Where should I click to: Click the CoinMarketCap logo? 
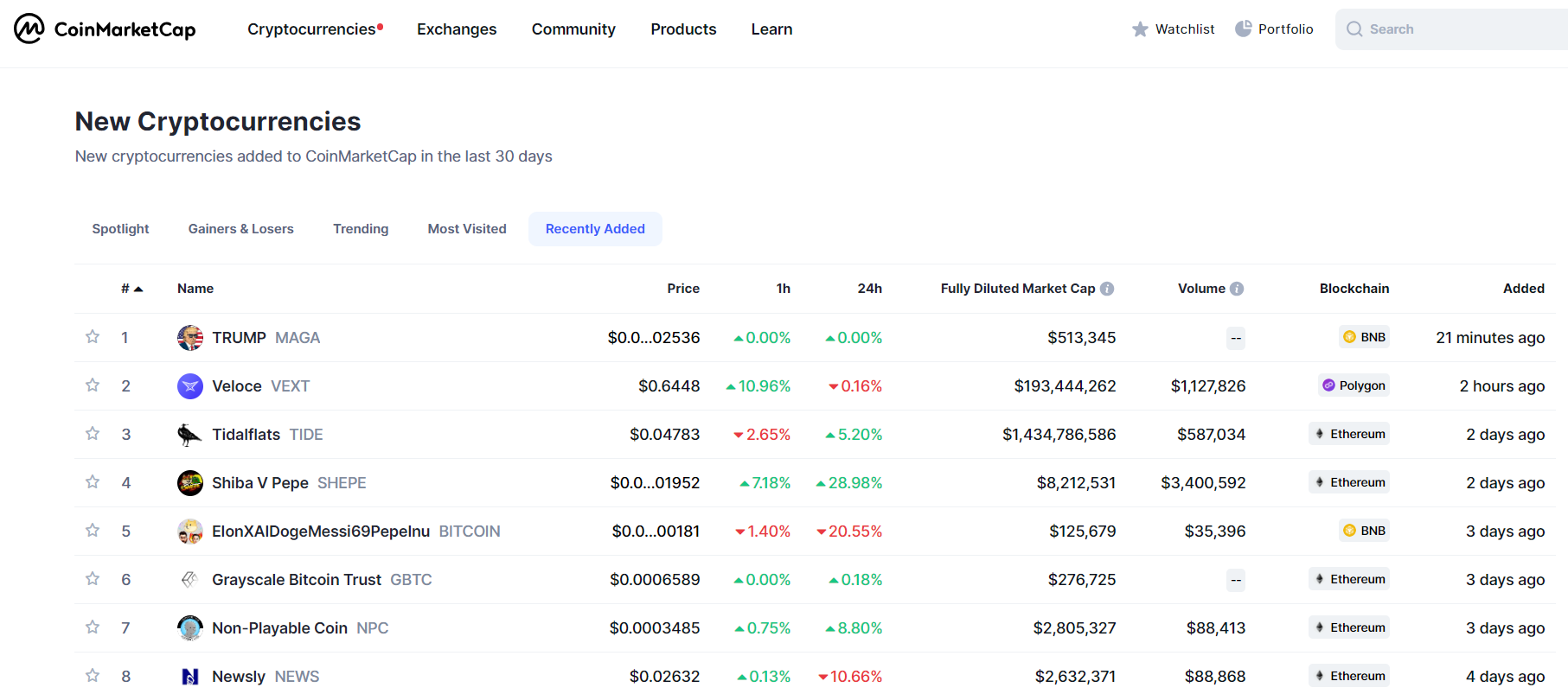tap(105, 29)
